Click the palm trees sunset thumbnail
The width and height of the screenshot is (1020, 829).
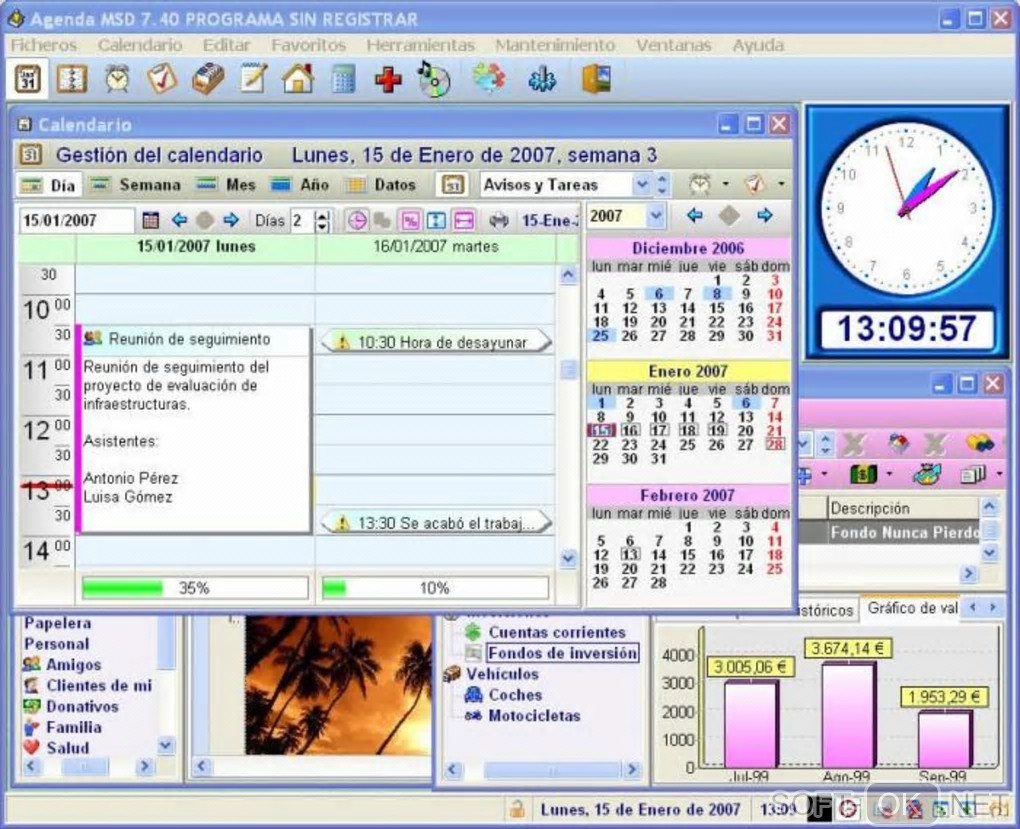tap(338, 685)
